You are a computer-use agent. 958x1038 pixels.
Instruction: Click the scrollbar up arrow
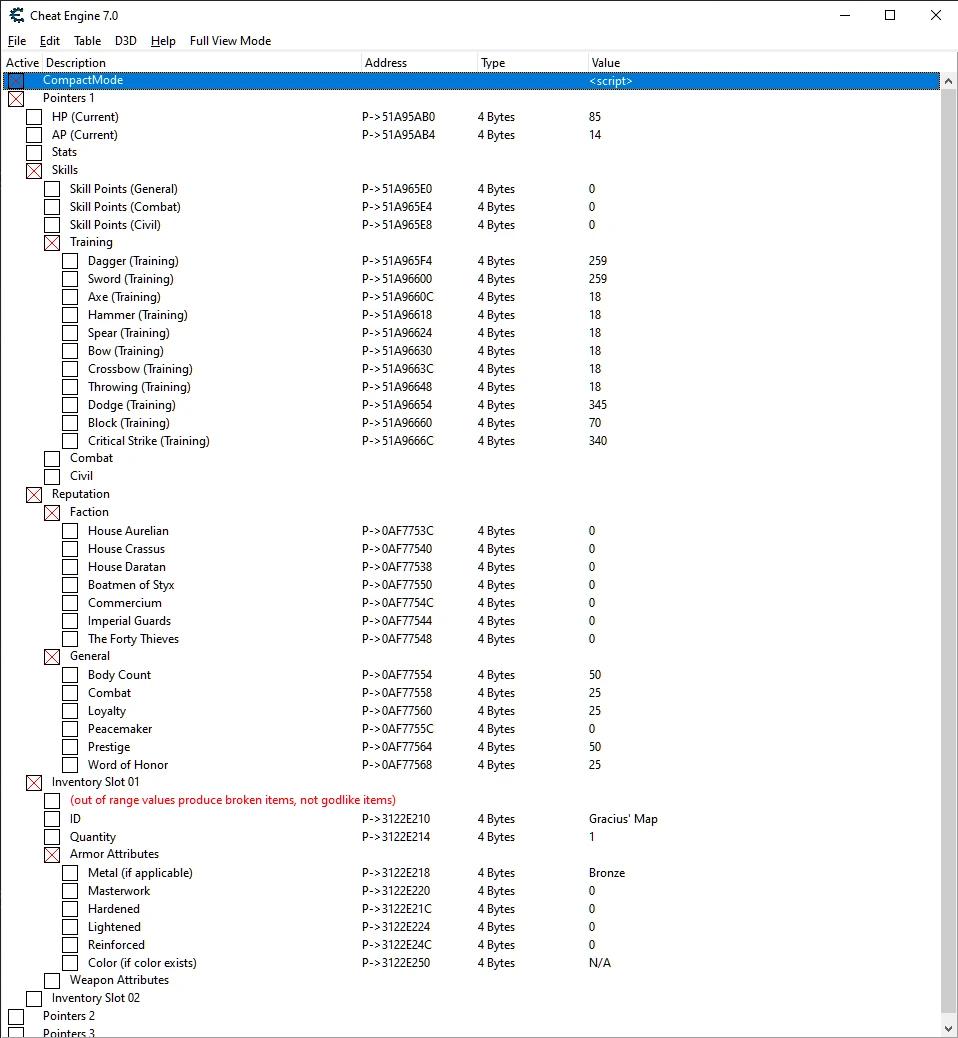pyautogui.click(x=948, y=81)
